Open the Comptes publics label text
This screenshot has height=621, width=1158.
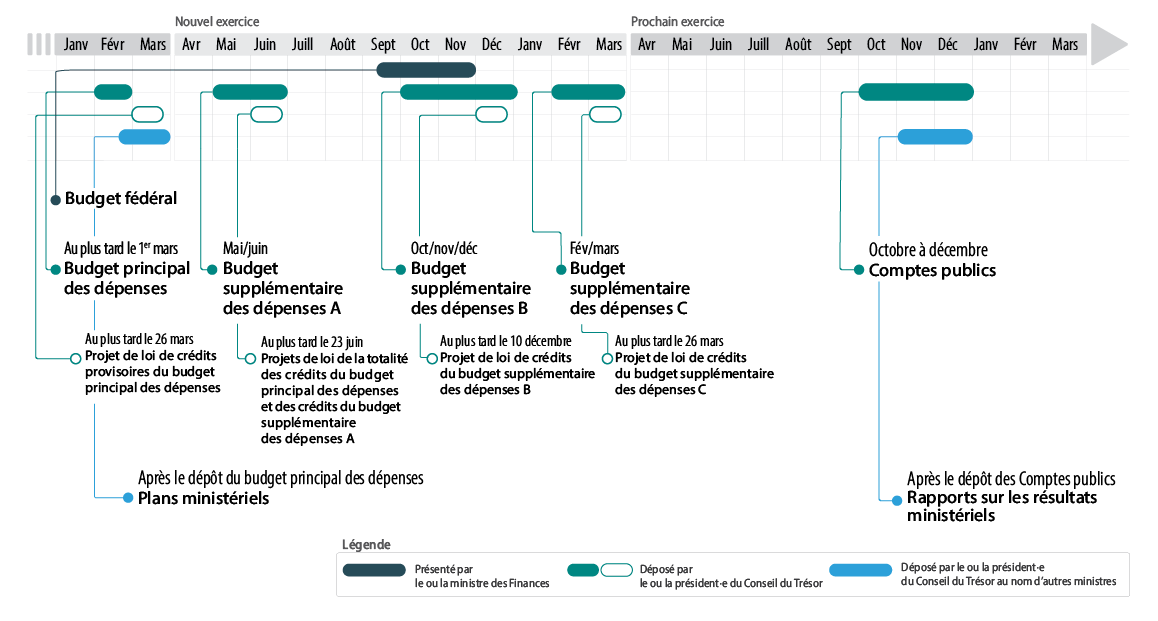pos(932,270)
